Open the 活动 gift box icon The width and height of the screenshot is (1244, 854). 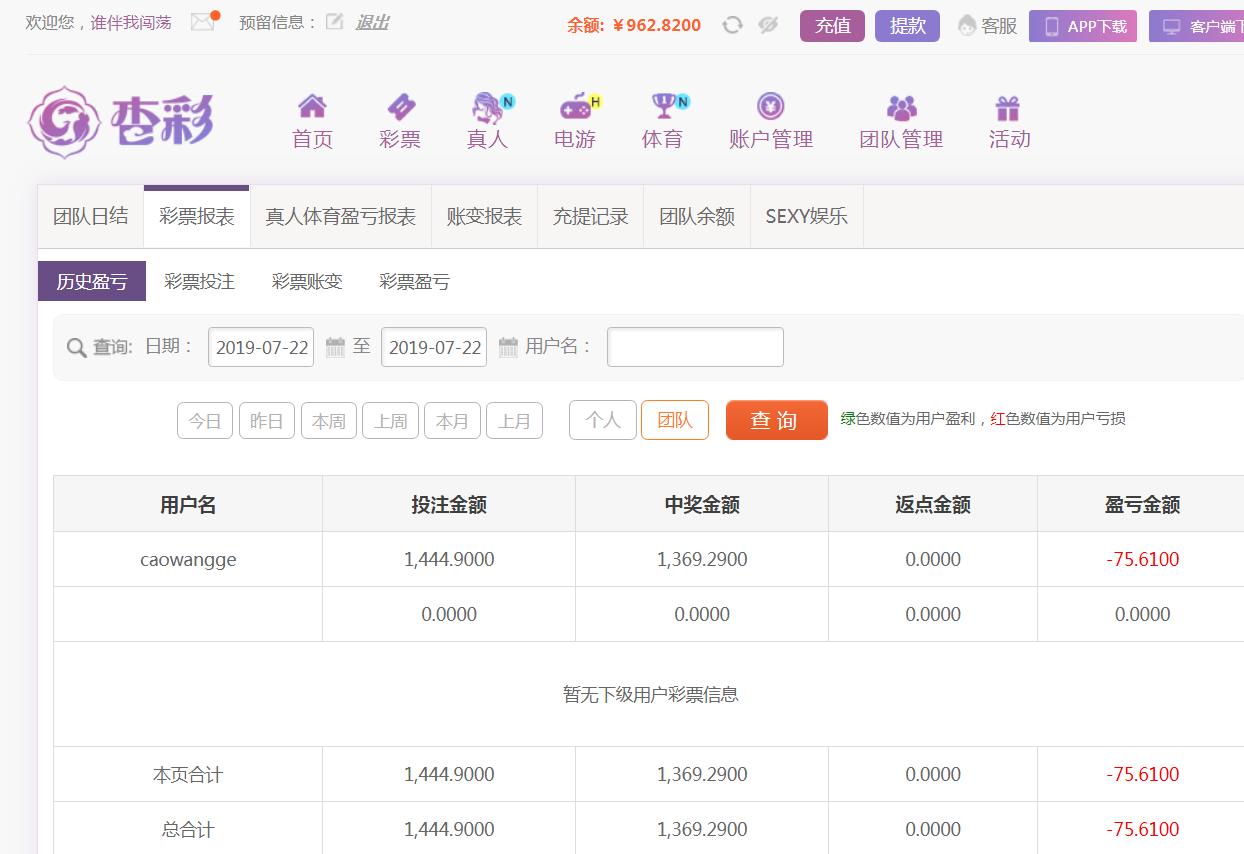pyautogui.click(x=1008, y=107)
